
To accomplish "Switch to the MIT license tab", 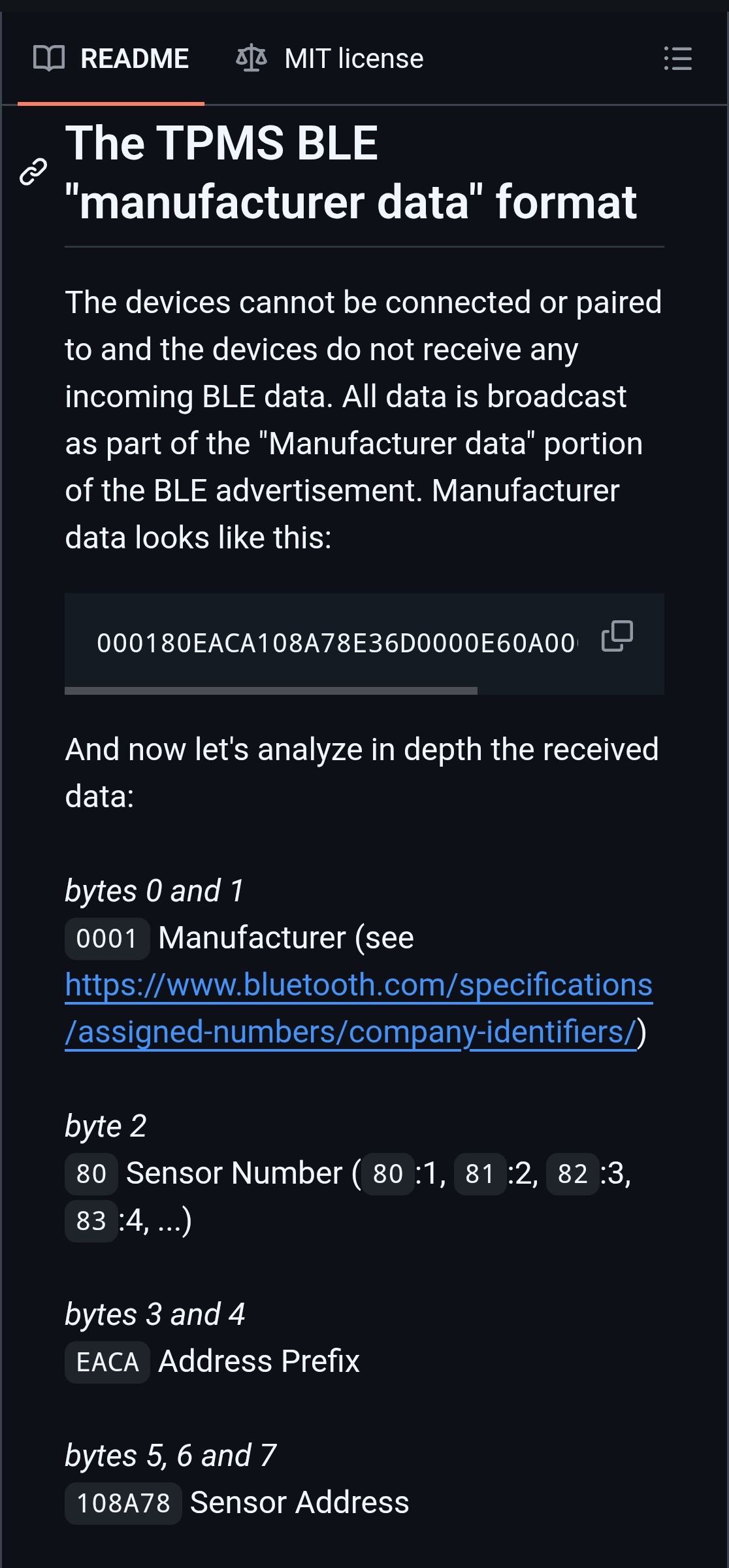I will 353,59.
